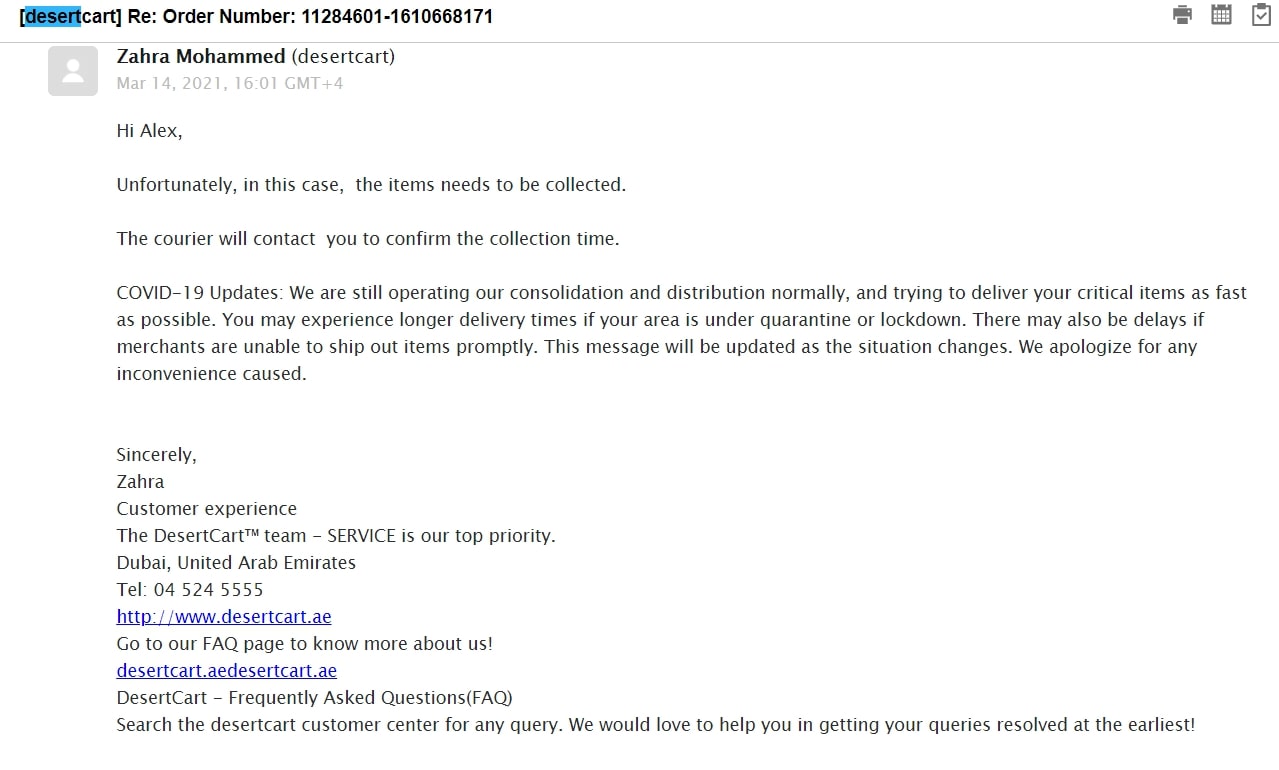The height and width of the screenshot is (770, 1279).
Task: Click the COVID-19 Updates paragraph
Action: [x=682, y=333]
